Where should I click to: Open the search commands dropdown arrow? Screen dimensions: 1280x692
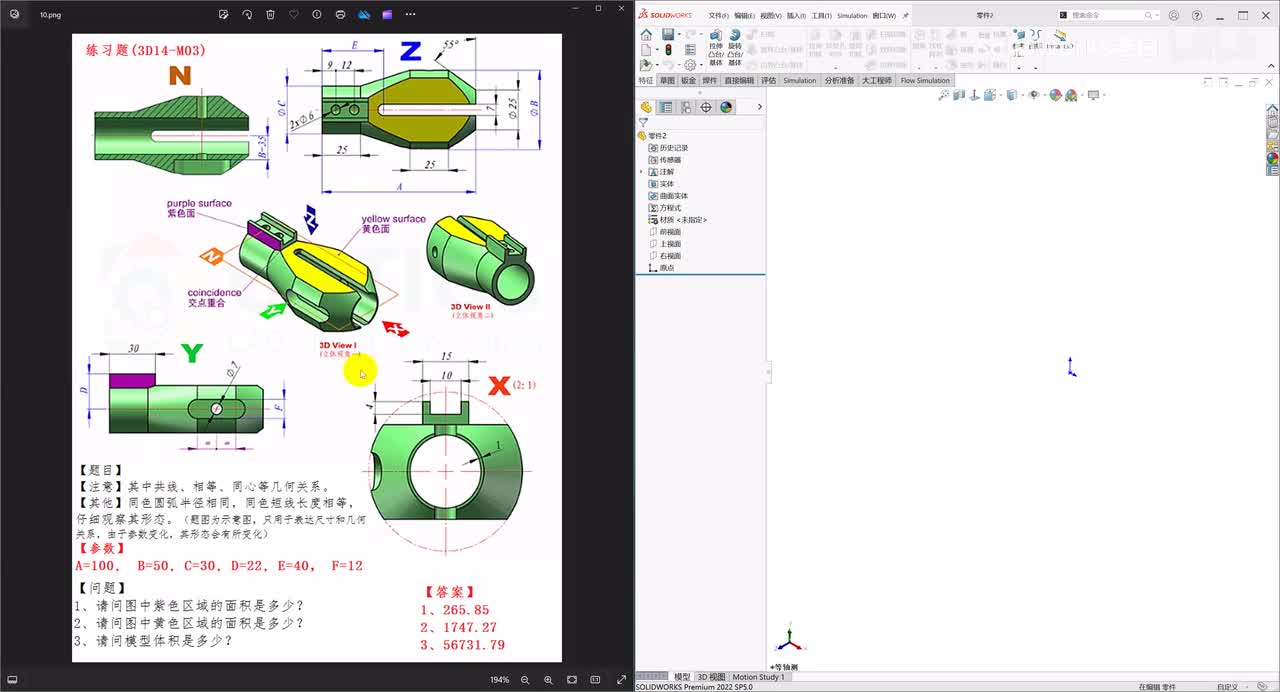click(1155, 15)
